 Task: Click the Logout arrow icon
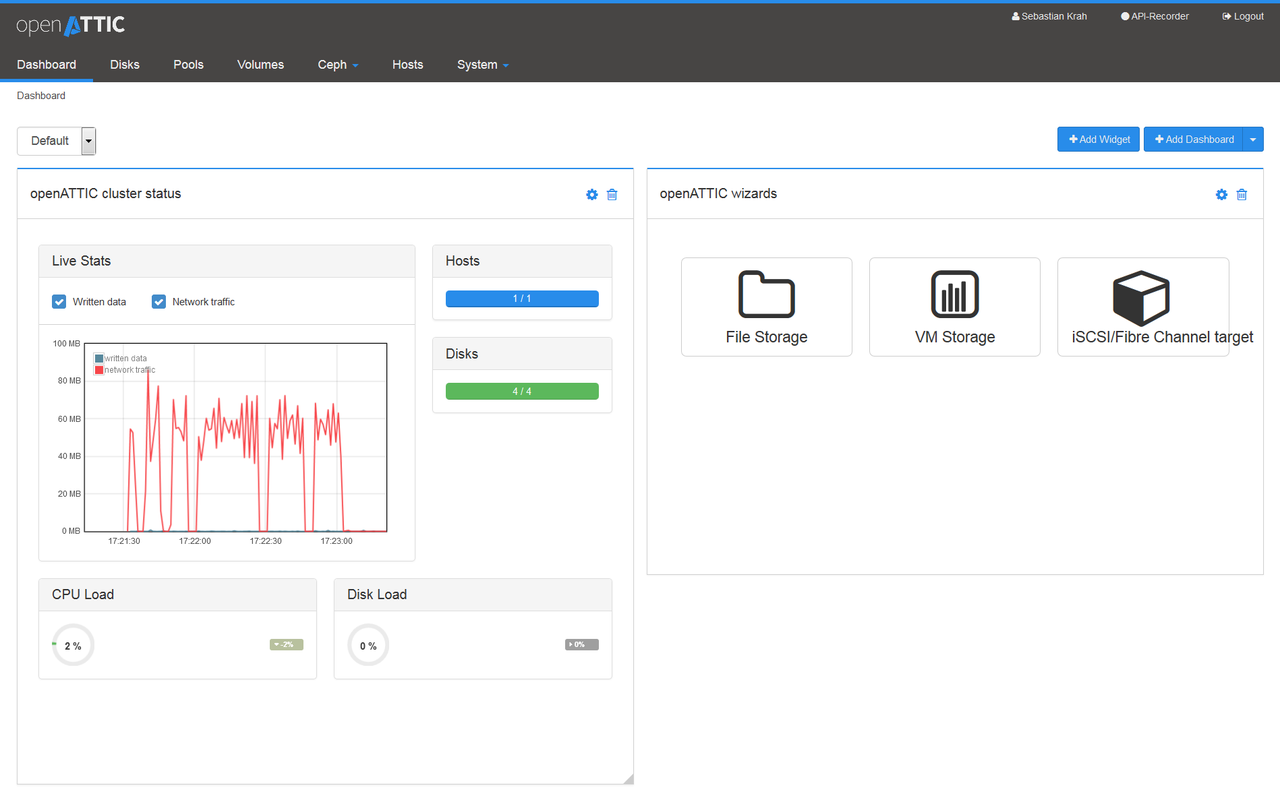tap(1227, 17)
